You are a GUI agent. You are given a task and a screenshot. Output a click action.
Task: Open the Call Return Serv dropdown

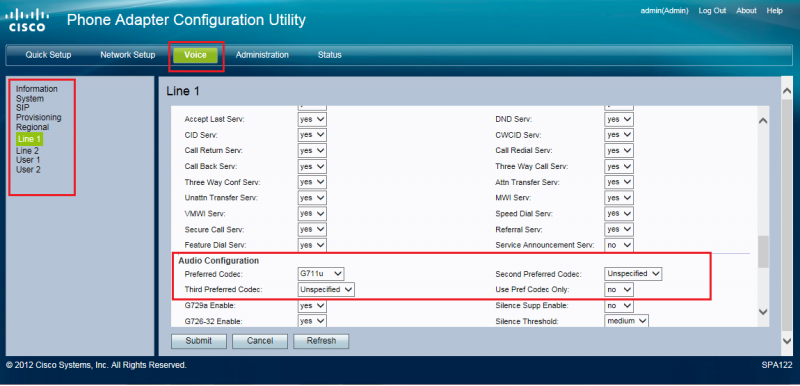(x=312, y=151)
